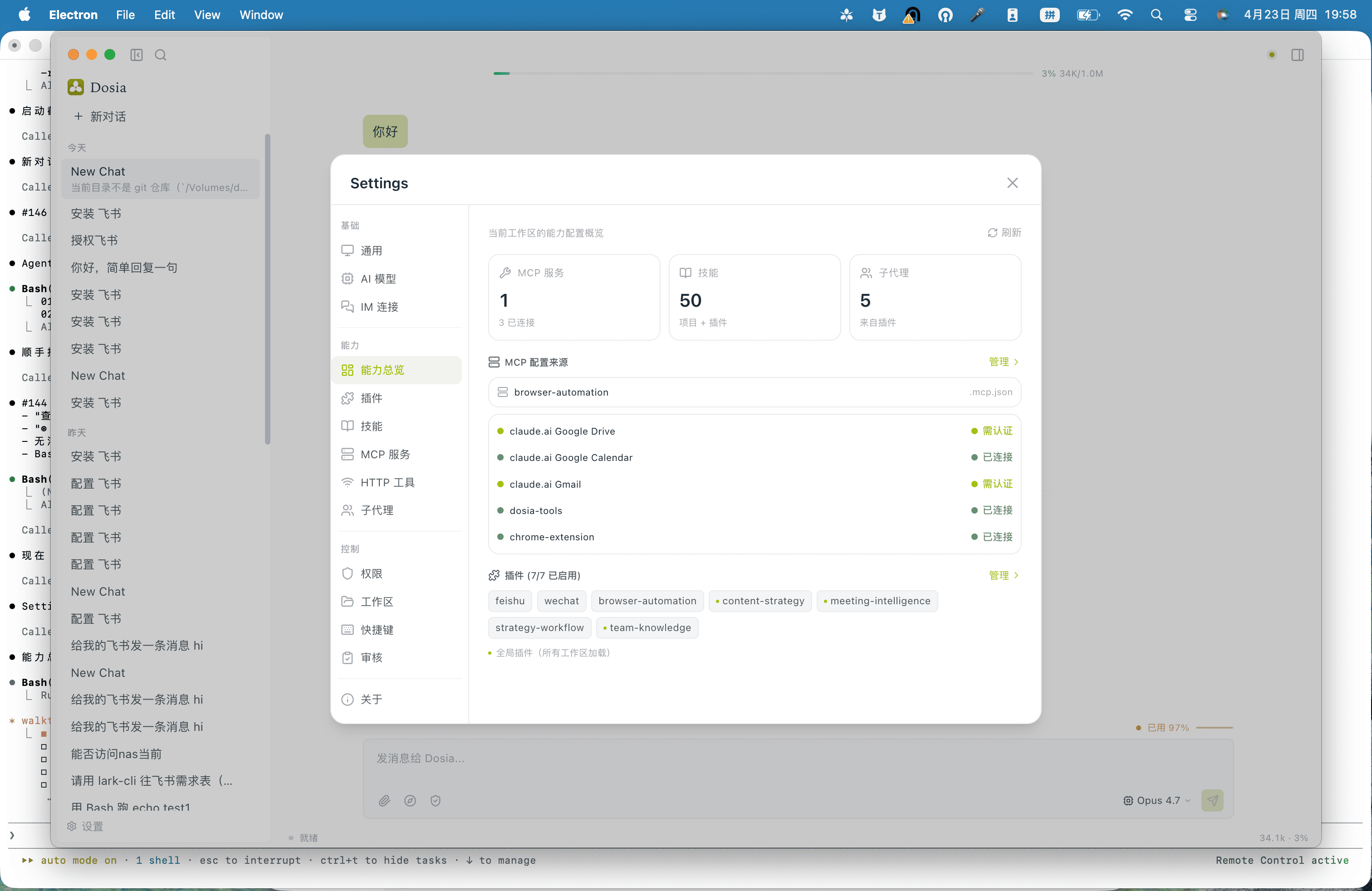Open 设置 at the sidebar bottom
Image resolution: width=1372 pixels, height=891 pixels.
85,827
